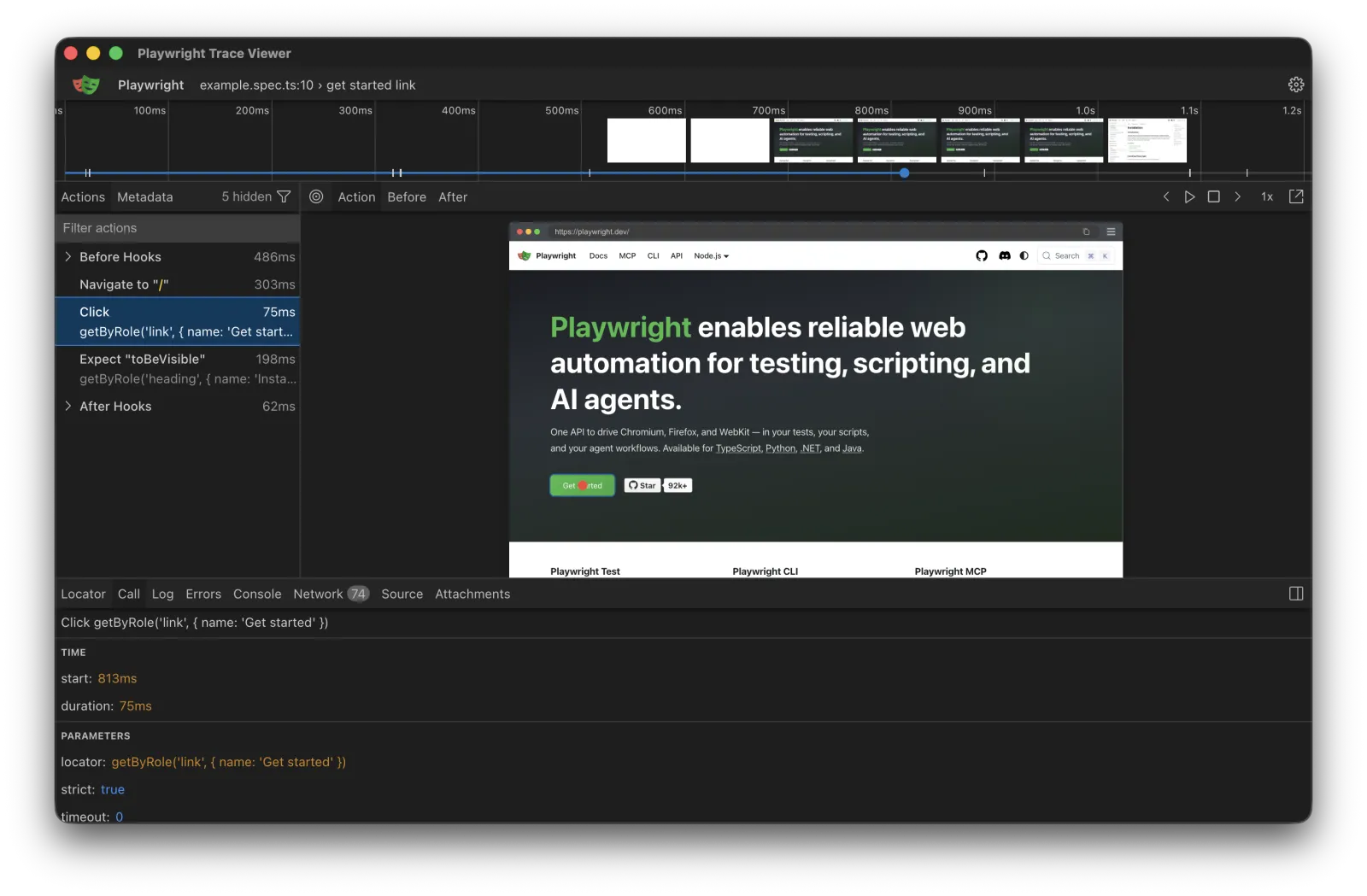Select the Action snapshot tab
The height and width of the screenshot is (896, 1367).
click(x=356, y=196)
